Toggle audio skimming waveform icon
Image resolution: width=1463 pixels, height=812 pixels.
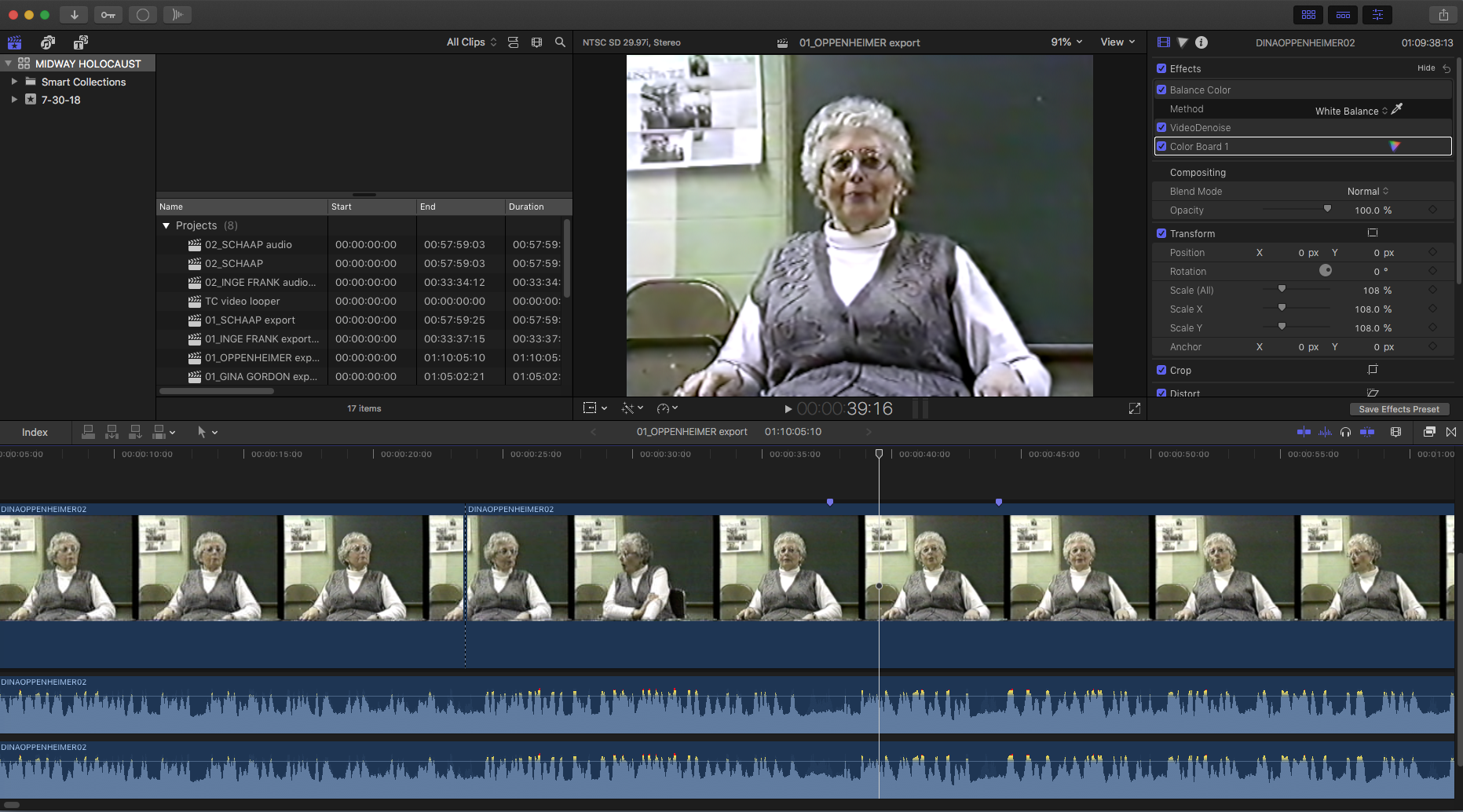pos(1325,432)
